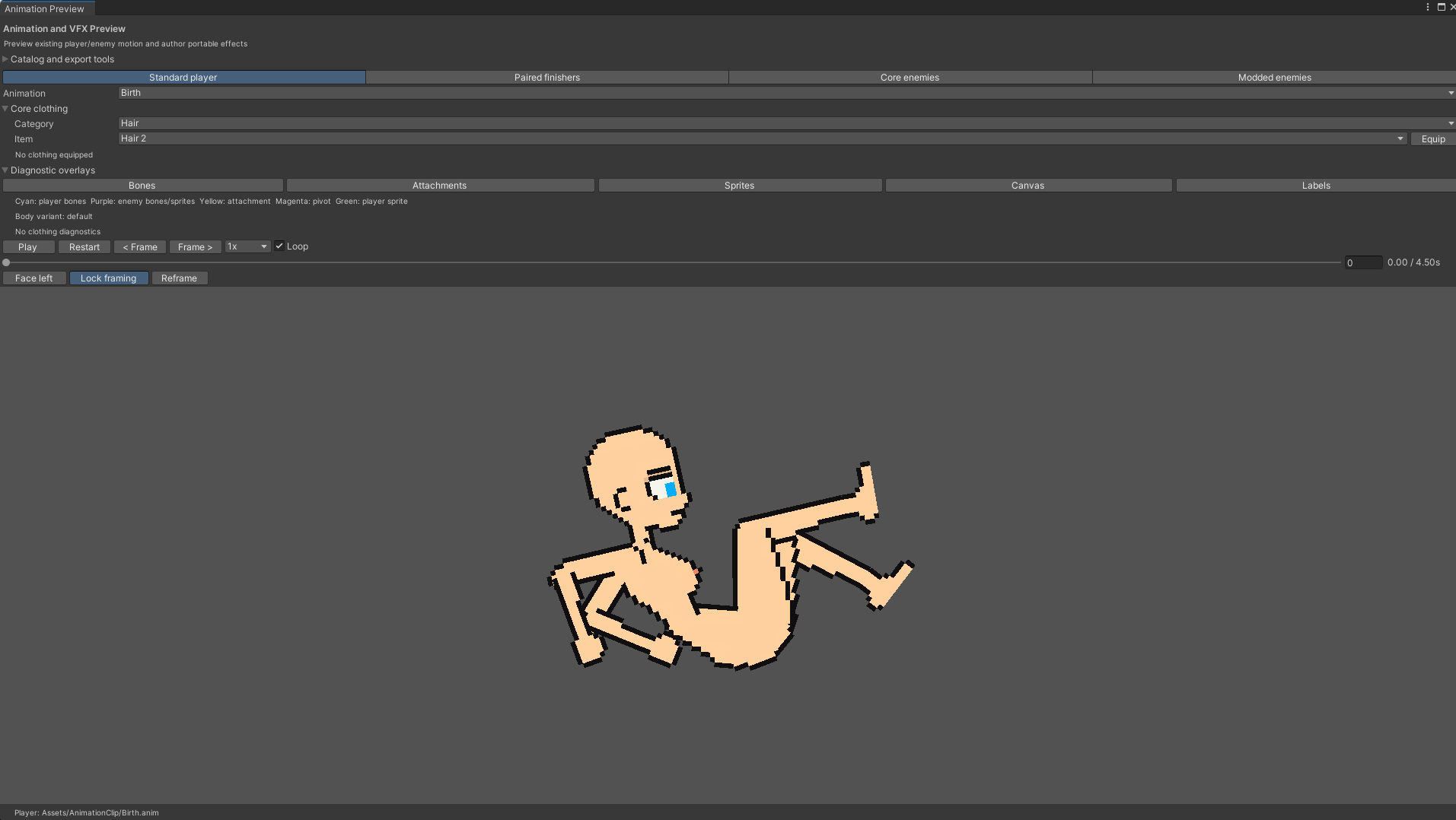Open the Category dropdown showing Hair
The image size is (1456, 820).
click(786, 123)
